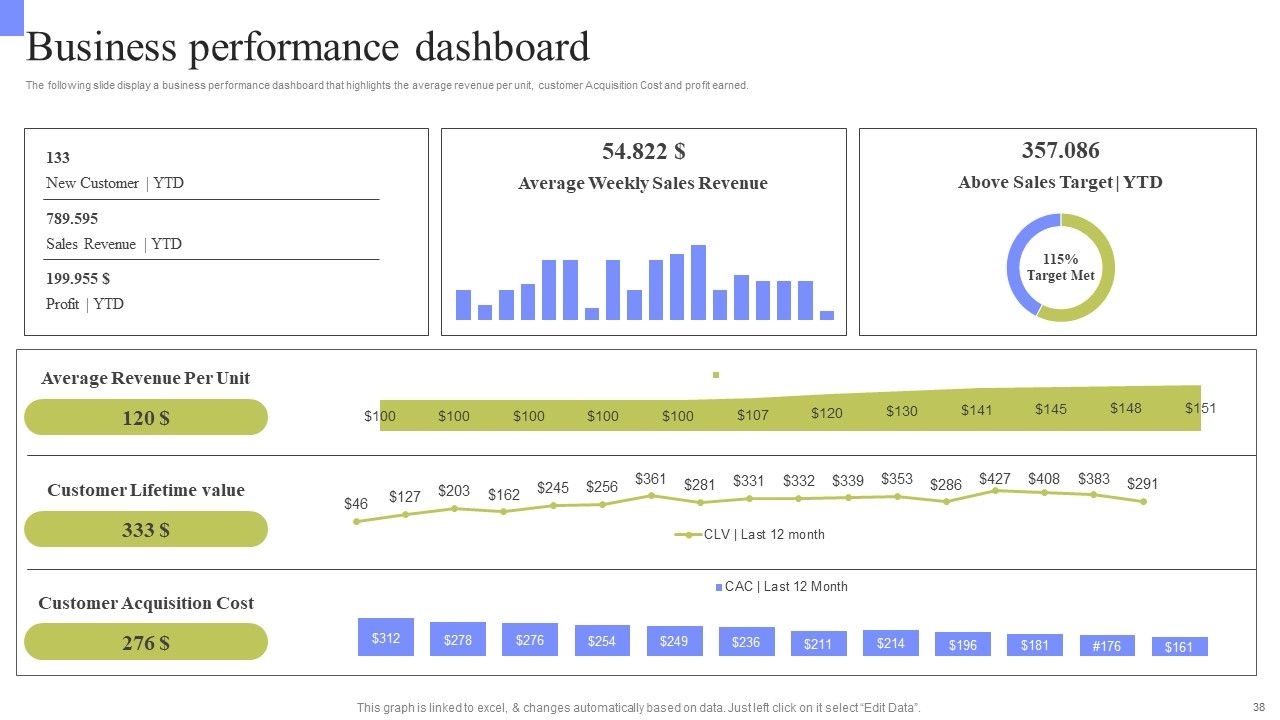Select the $151 revenue per unit label
Screen dimensions: 1280x720
click(x=1200, y=408)
